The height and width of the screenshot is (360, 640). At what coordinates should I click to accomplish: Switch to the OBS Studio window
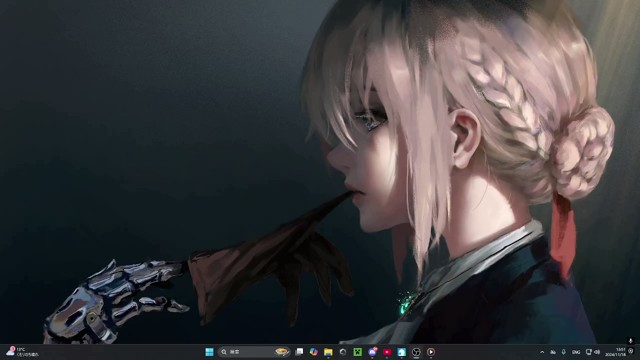416,352
